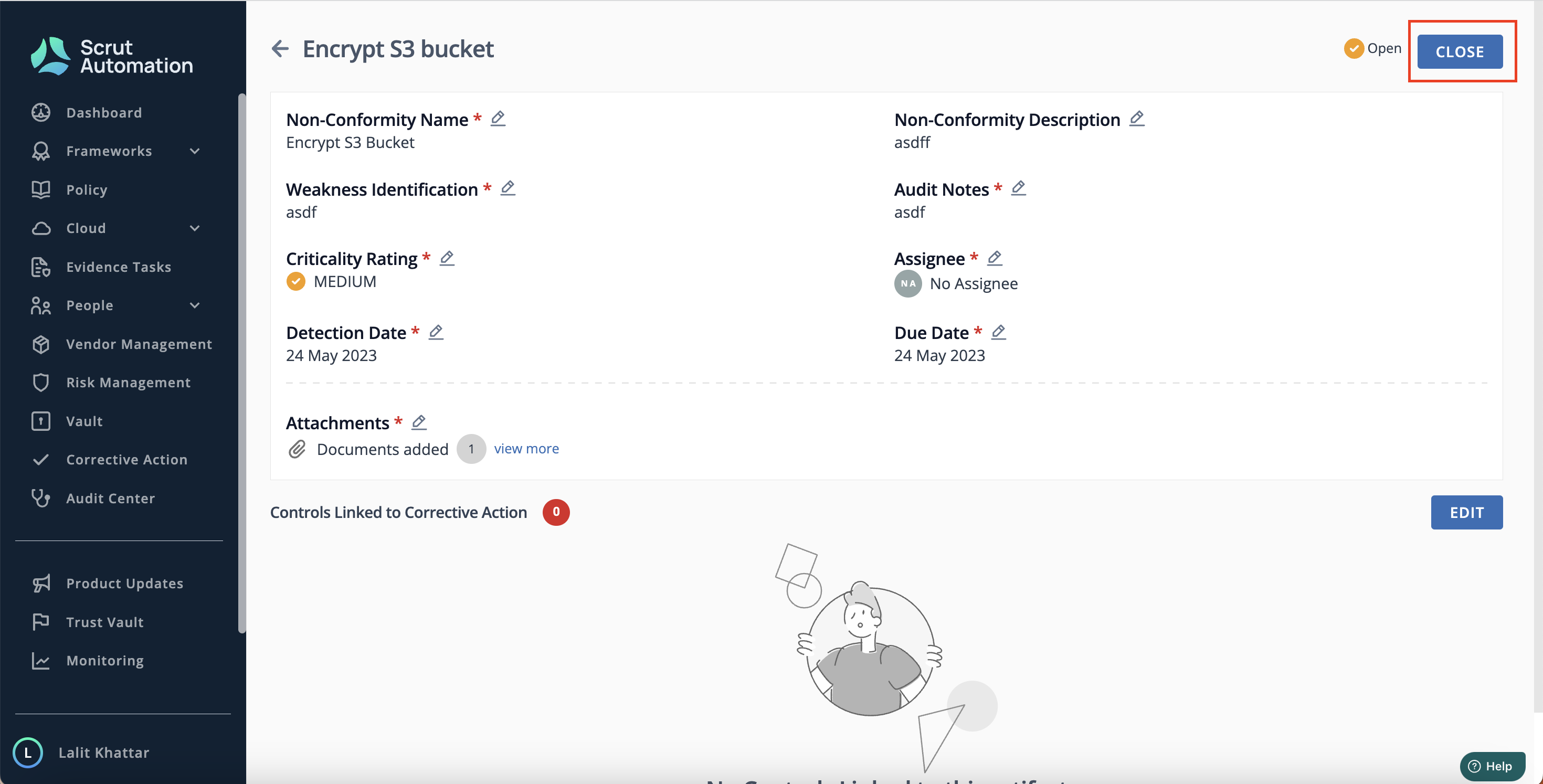The width and height of the screenshot is (1543, 784).
Task: Click the Audit Notes edit pencil
Action: tap(1018, 188)
